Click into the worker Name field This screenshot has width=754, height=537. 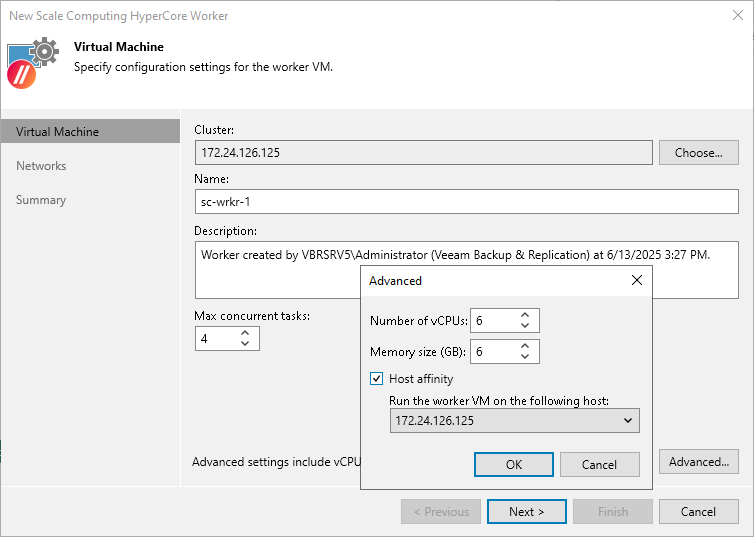point(466,201)
